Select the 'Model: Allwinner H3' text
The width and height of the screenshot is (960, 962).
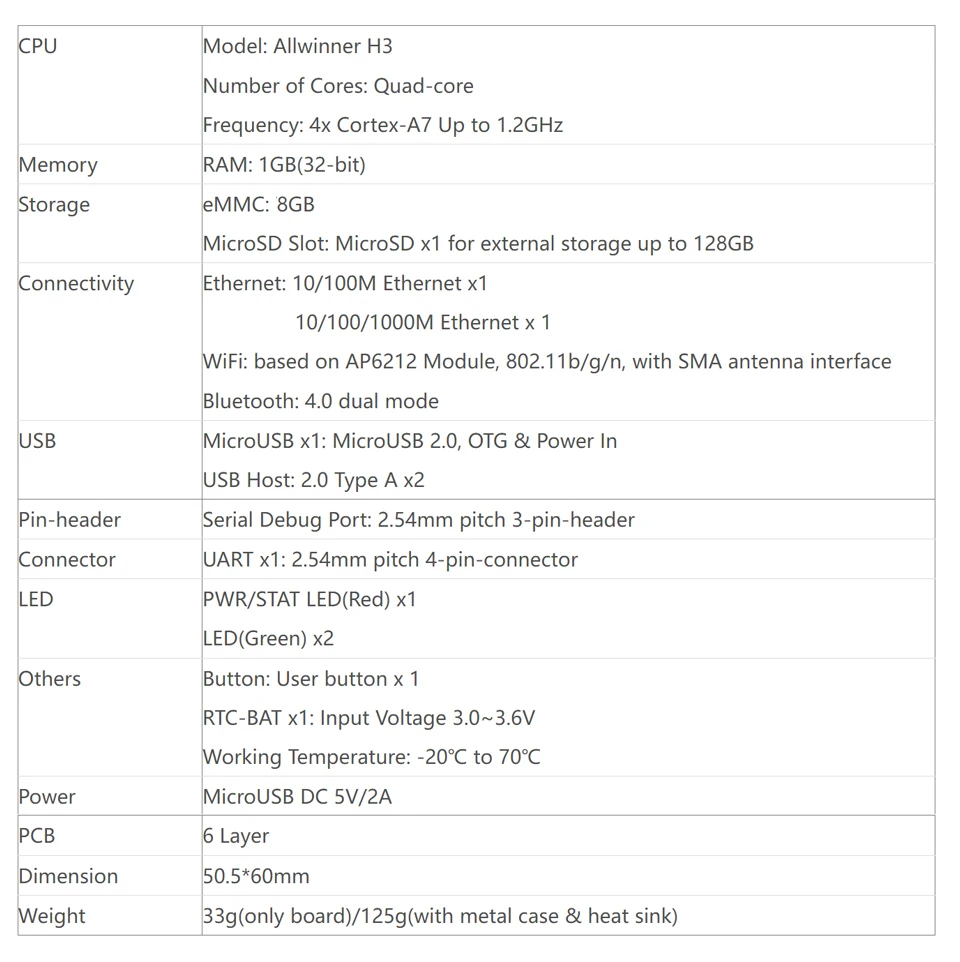pos(304,46)
